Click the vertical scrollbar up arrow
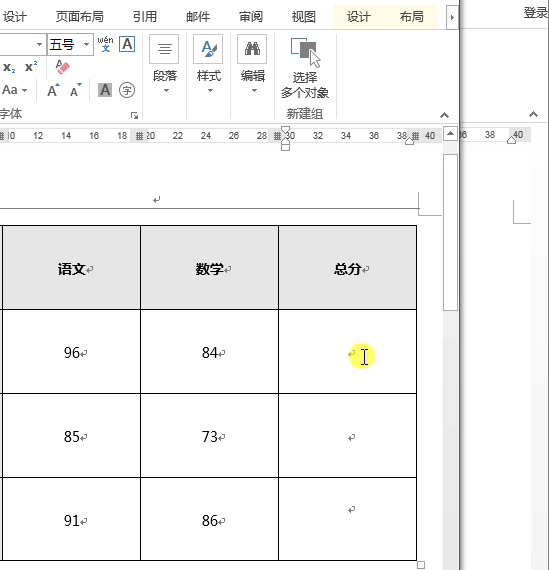This screenshot has width=549, height=570. coord(450,134)
